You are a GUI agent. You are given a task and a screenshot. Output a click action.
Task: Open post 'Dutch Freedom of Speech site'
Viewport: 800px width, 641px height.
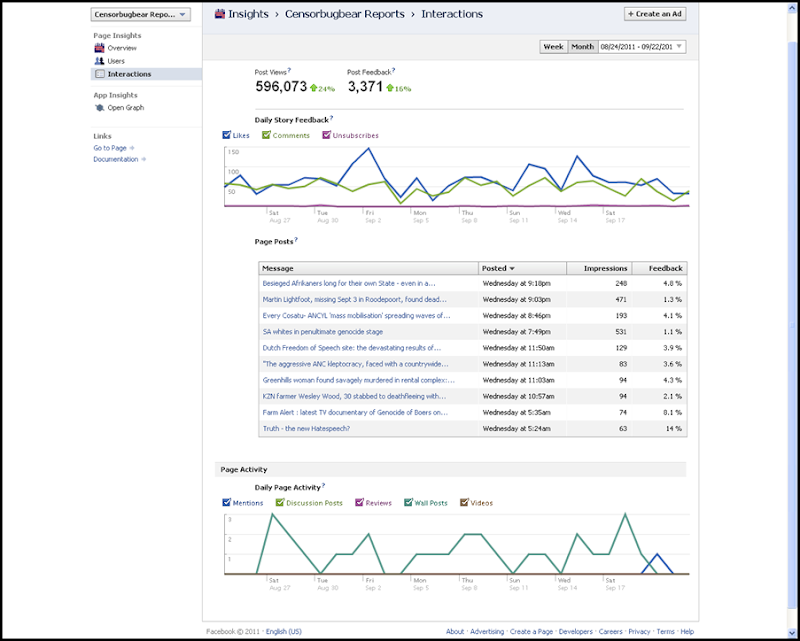pyautogui.click(x=352, y=348)
